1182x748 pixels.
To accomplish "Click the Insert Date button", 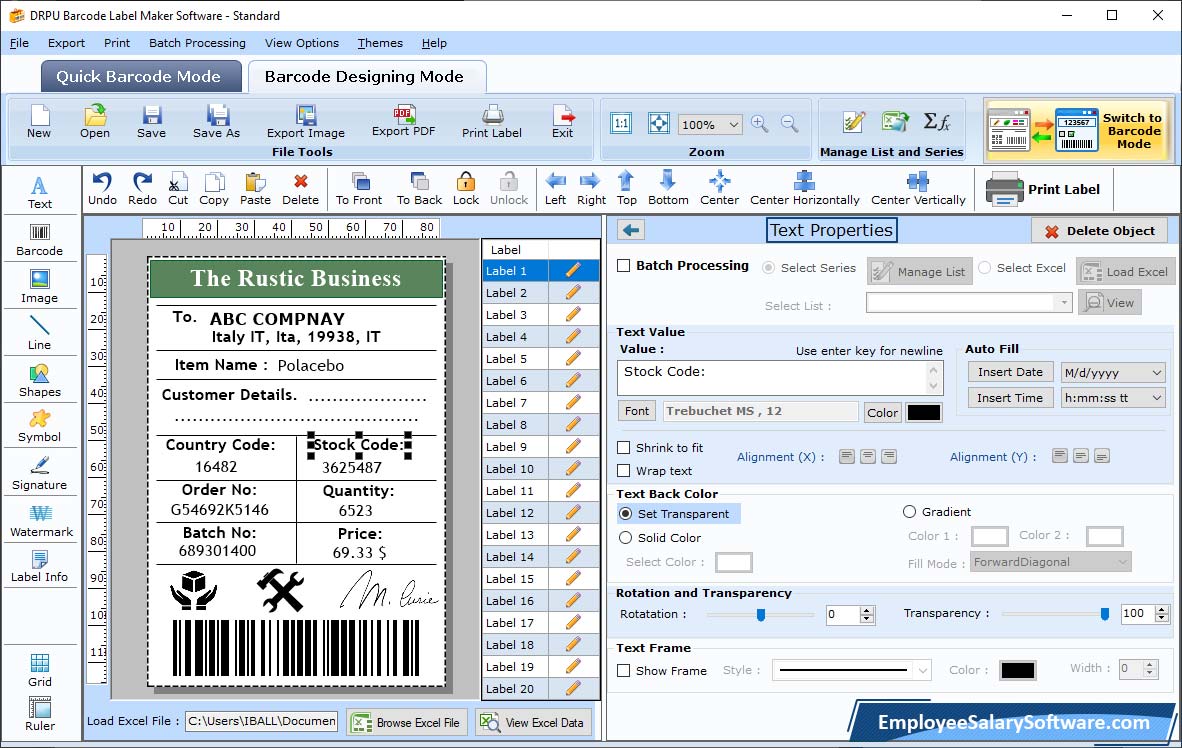I will pyautogui.click(x=1010, y=372).
